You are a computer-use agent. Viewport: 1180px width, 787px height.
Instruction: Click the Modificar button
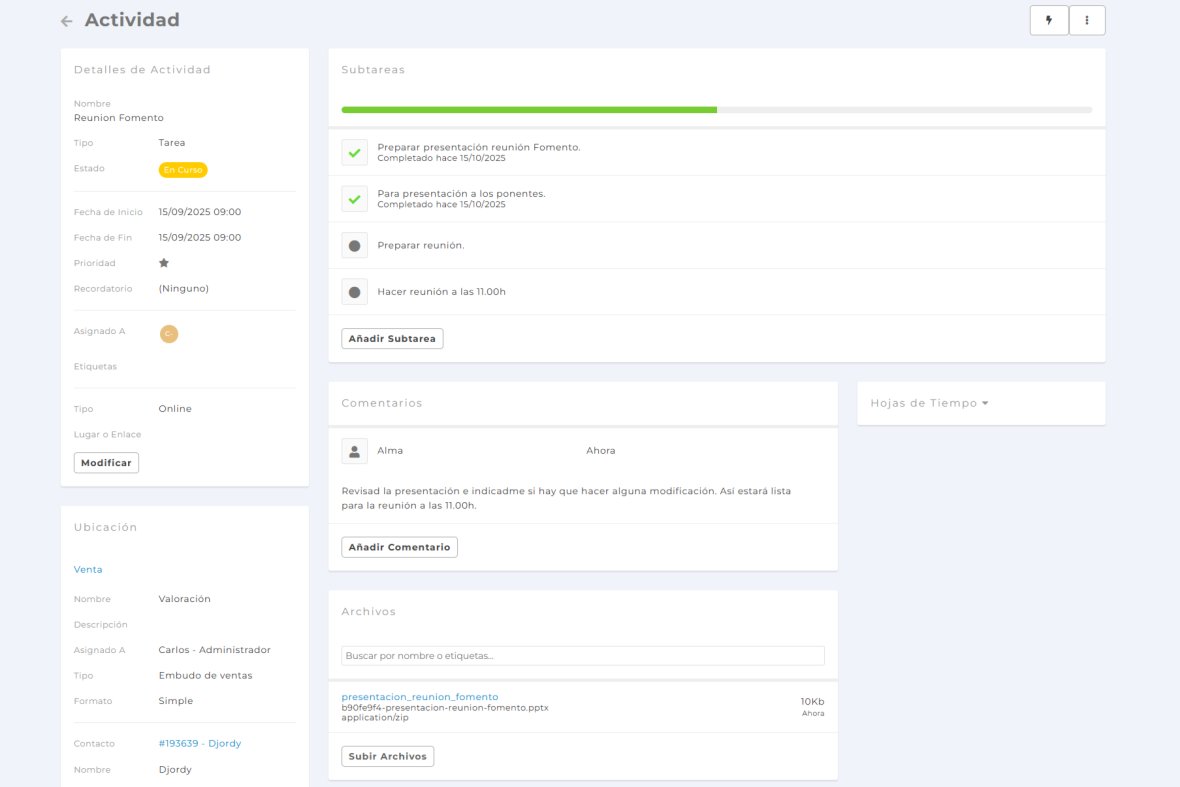[x=106, y=463]
